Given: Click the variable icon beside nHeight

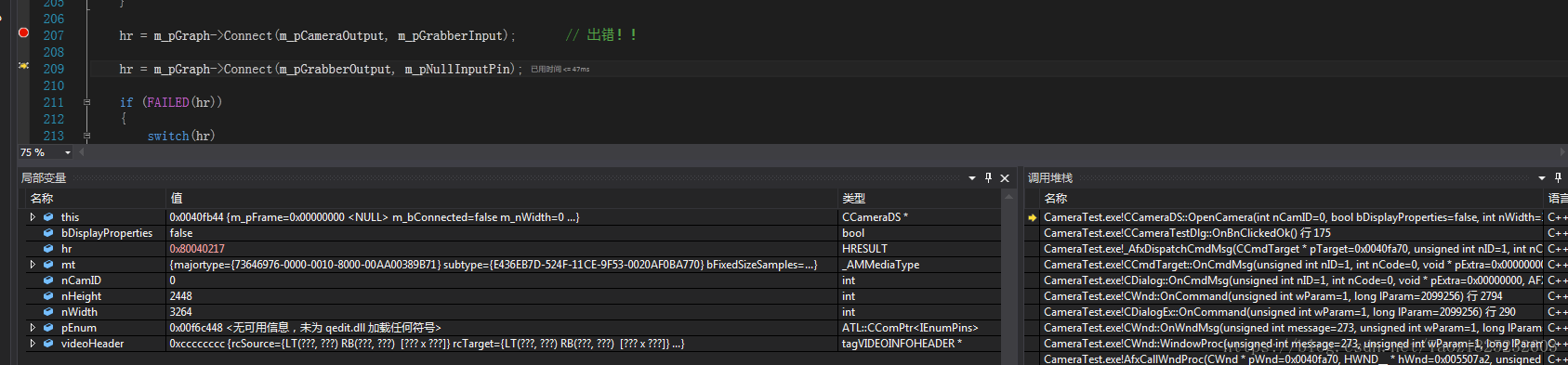Looking at the screenshot, I should pos(48,296).
